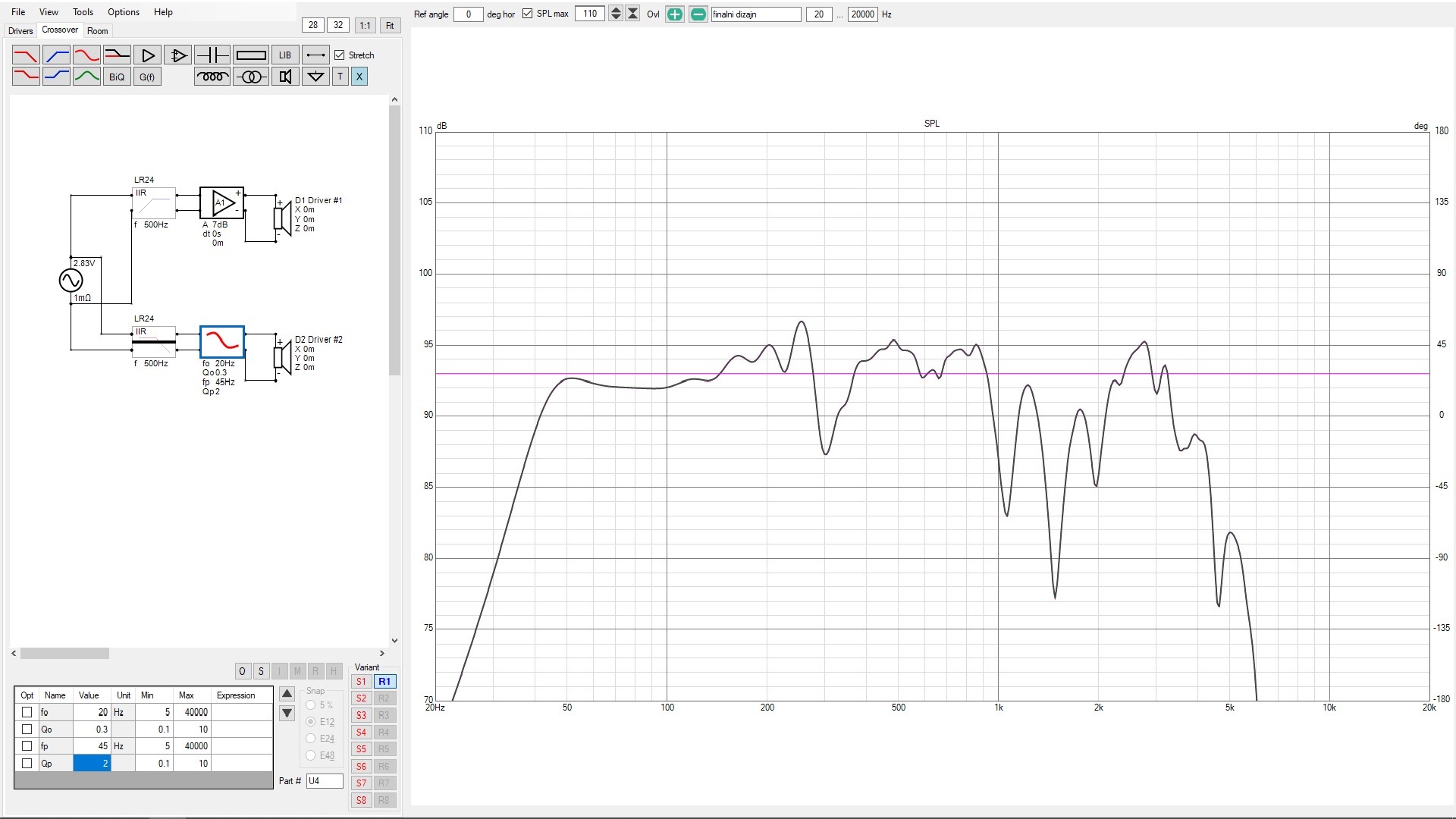
Task: Add an inductor coil component
Action: (x=212, y=77)
